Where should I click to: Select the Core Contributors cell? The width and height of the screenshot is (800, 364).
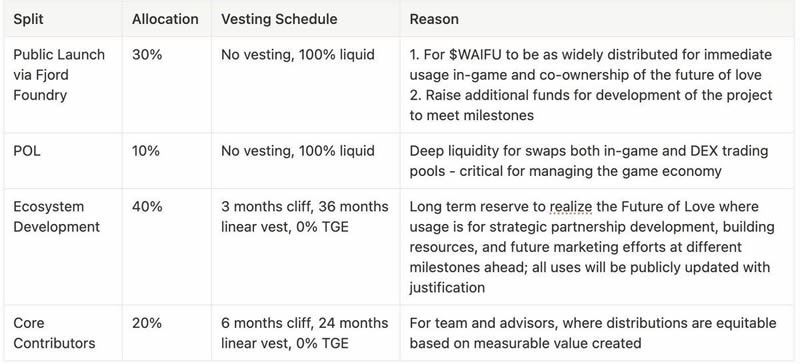pyautogui.click(x=63, y=333)
